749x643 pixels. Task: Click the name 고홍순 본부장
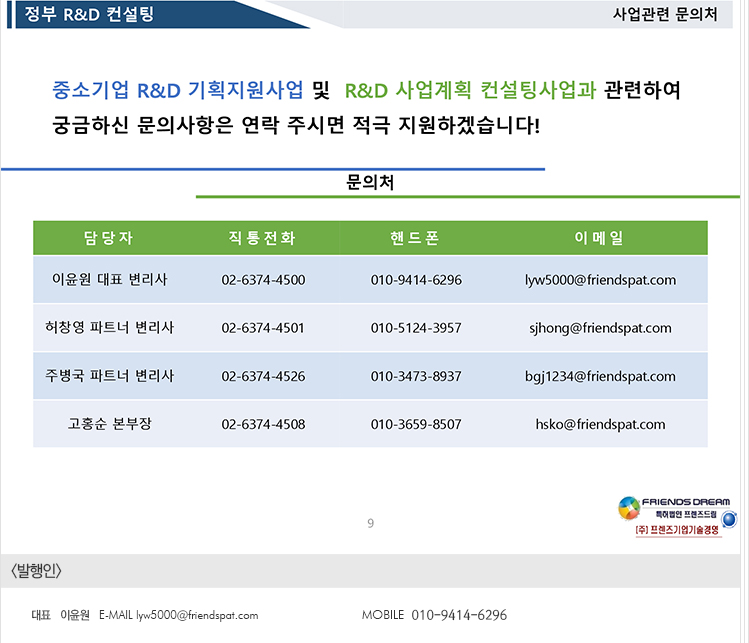[x=109, y=424]
